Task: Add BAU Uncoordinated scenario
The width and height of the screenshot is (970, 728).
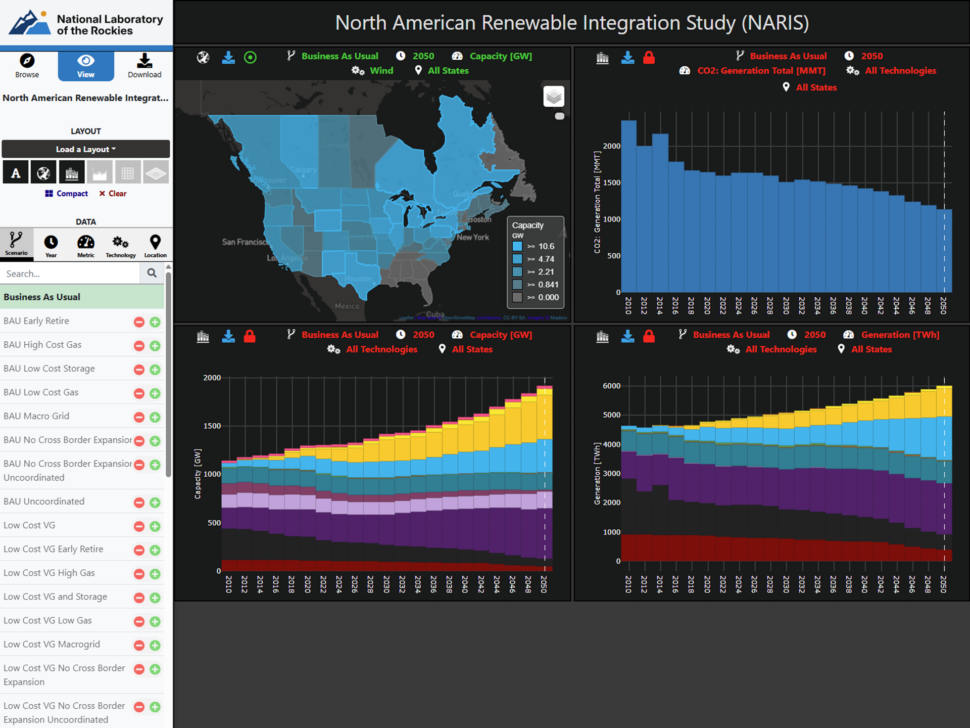Action: click(x=155, y=503)
